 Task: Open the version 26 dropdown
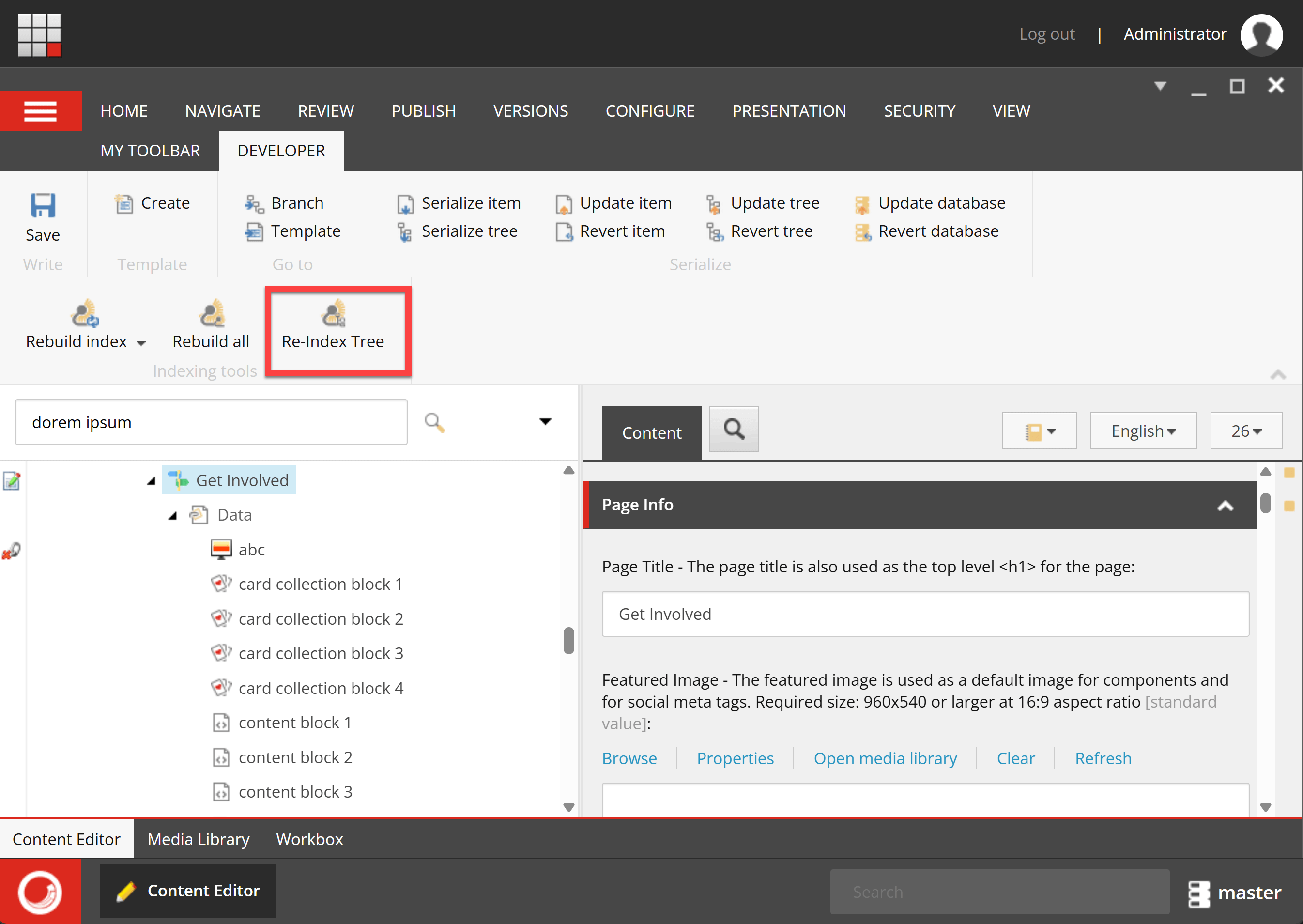pyautogui.click(x=1245, y=431)
